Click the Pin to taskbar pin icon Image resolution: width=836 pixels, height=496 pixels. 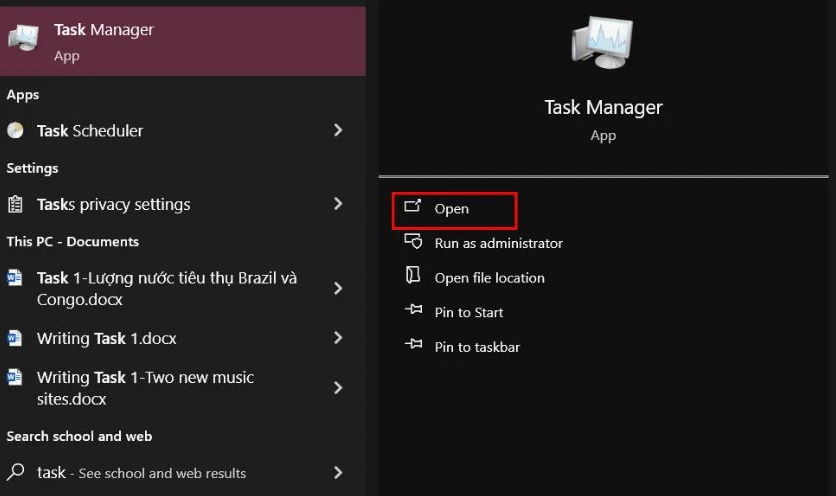point(413,344)
